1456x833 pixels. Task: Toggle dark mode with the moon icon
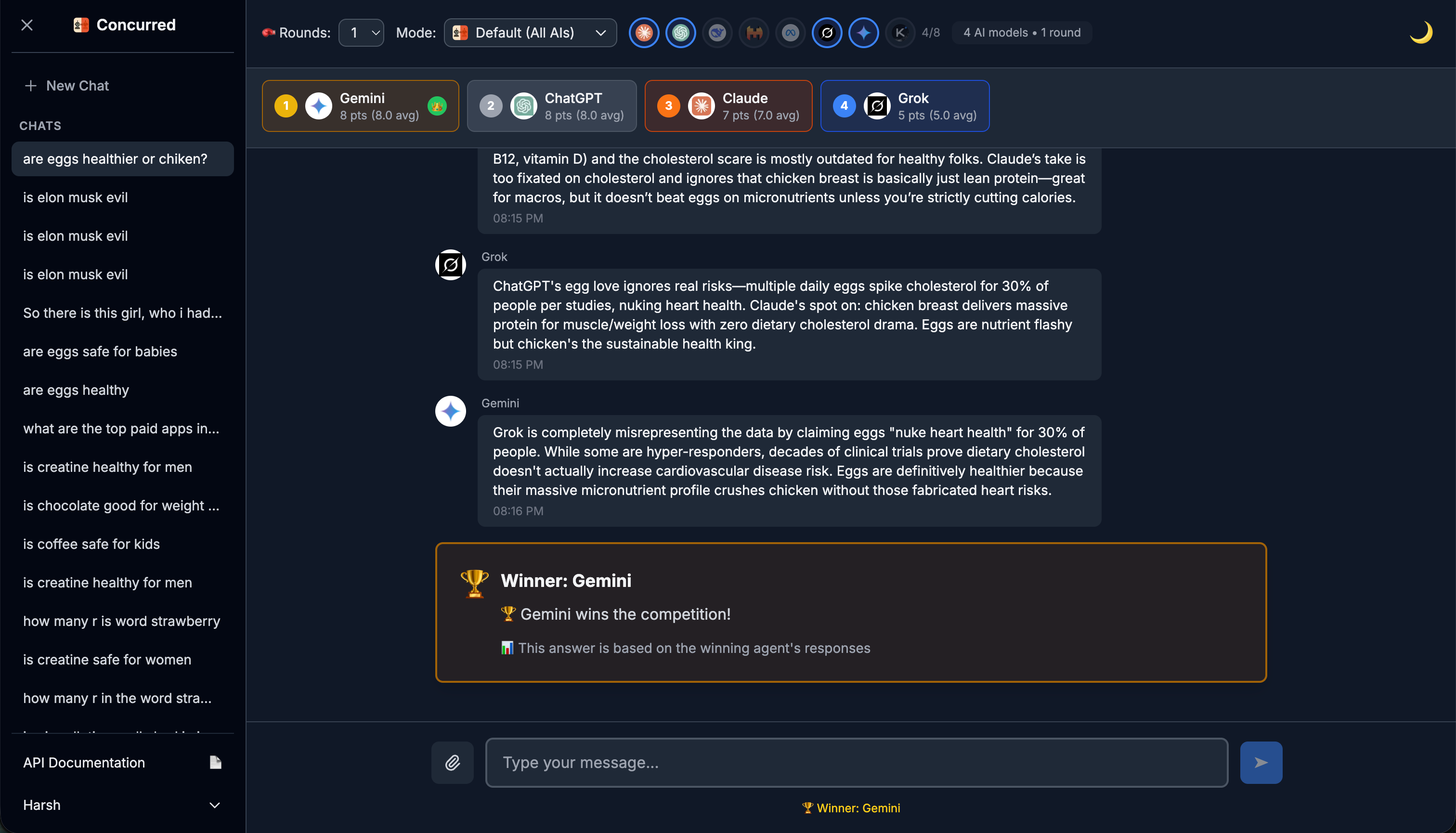coord(1420,33)
